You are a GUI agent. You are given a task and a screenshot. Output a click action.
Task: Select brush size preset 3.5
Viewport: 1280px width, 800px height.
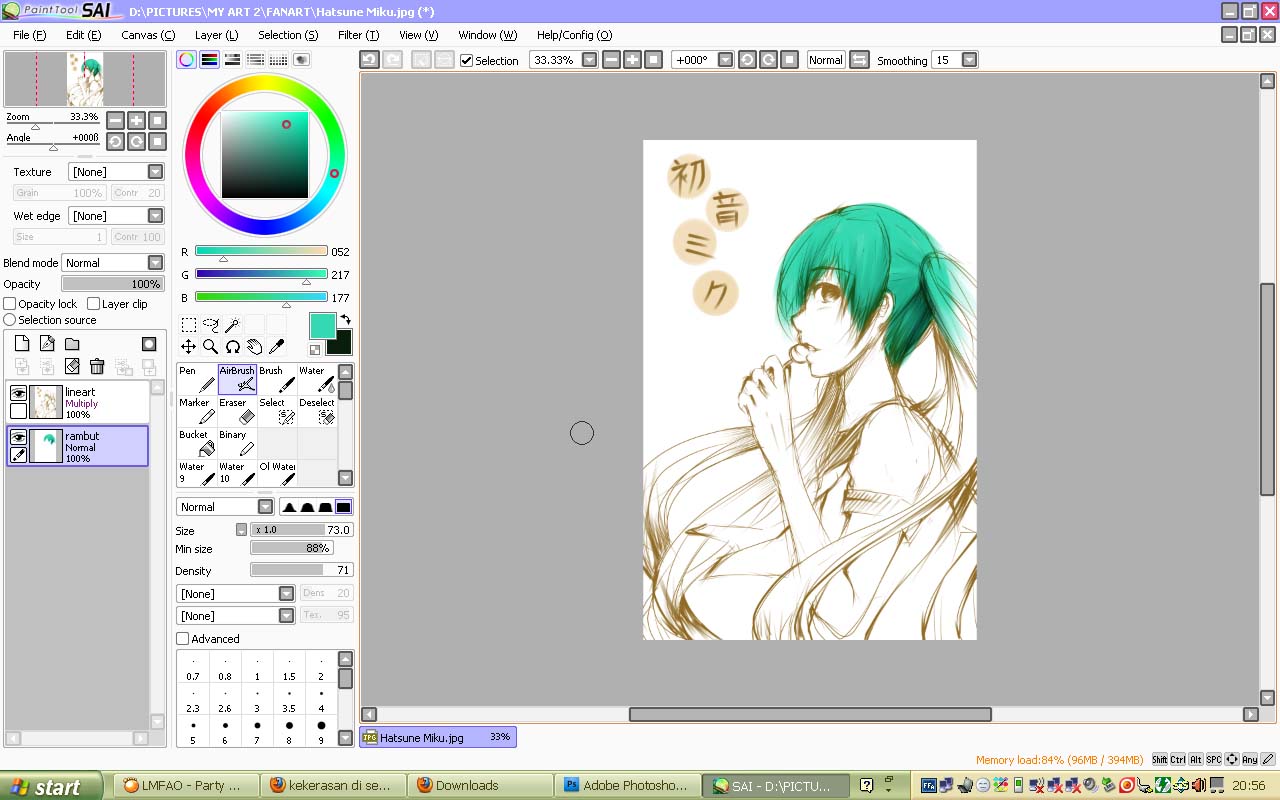click(x=289, y=700)
